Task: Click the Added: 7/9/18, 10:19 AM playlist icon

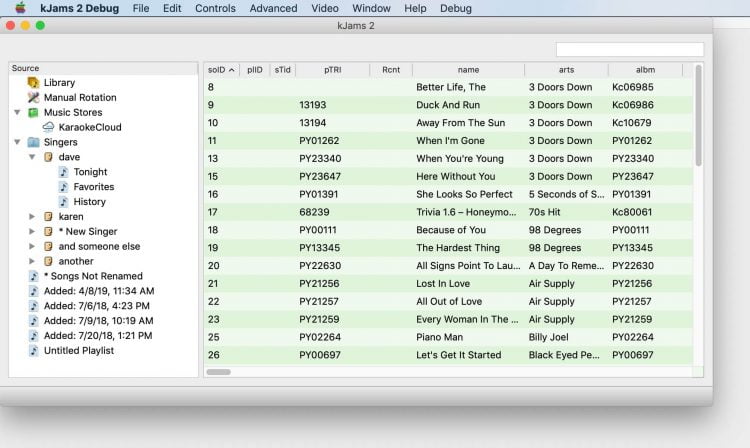Action: click(x=33, y=320)
